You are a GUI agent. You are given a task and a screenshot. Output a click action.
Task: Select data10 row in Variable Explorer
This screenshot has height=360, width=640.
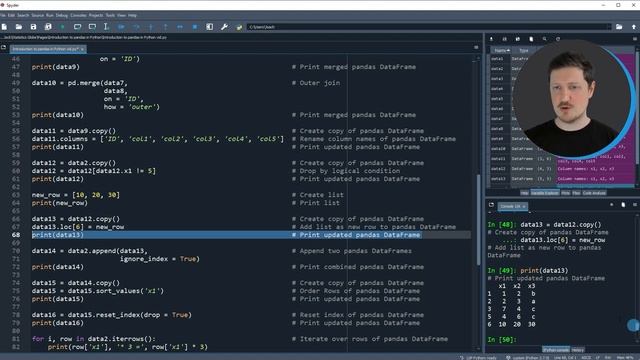563,149
